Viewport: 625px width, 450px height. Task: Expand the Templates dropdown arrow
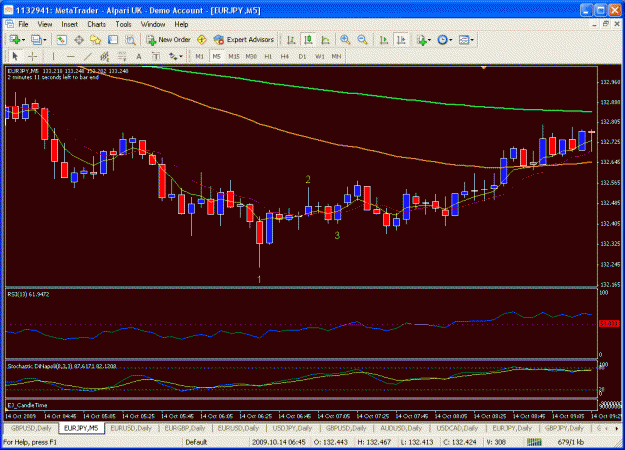[x=472, y=39]
